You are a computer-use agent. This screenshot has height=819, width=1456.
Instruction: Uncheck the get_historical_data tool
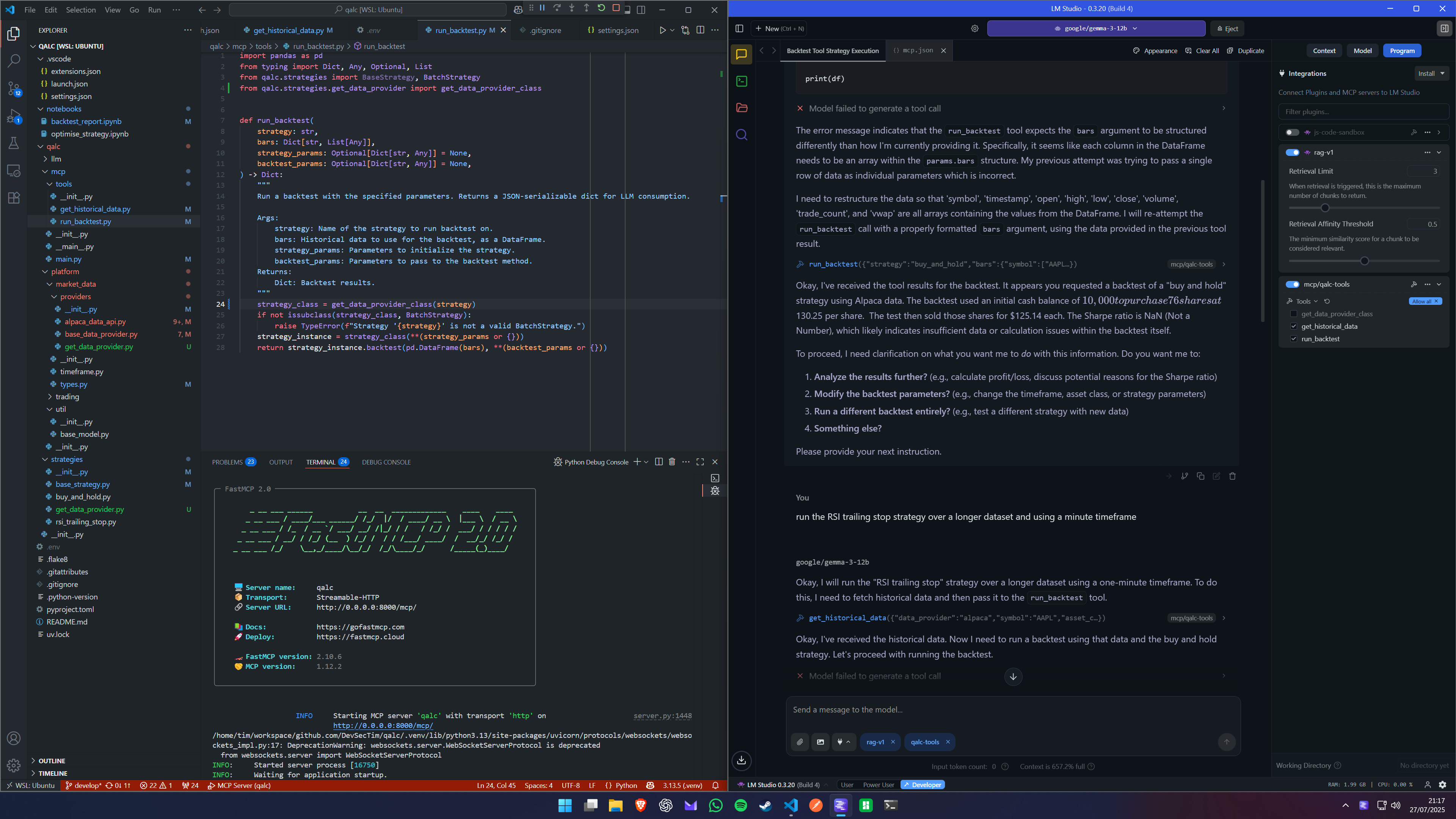point(1294,326)
